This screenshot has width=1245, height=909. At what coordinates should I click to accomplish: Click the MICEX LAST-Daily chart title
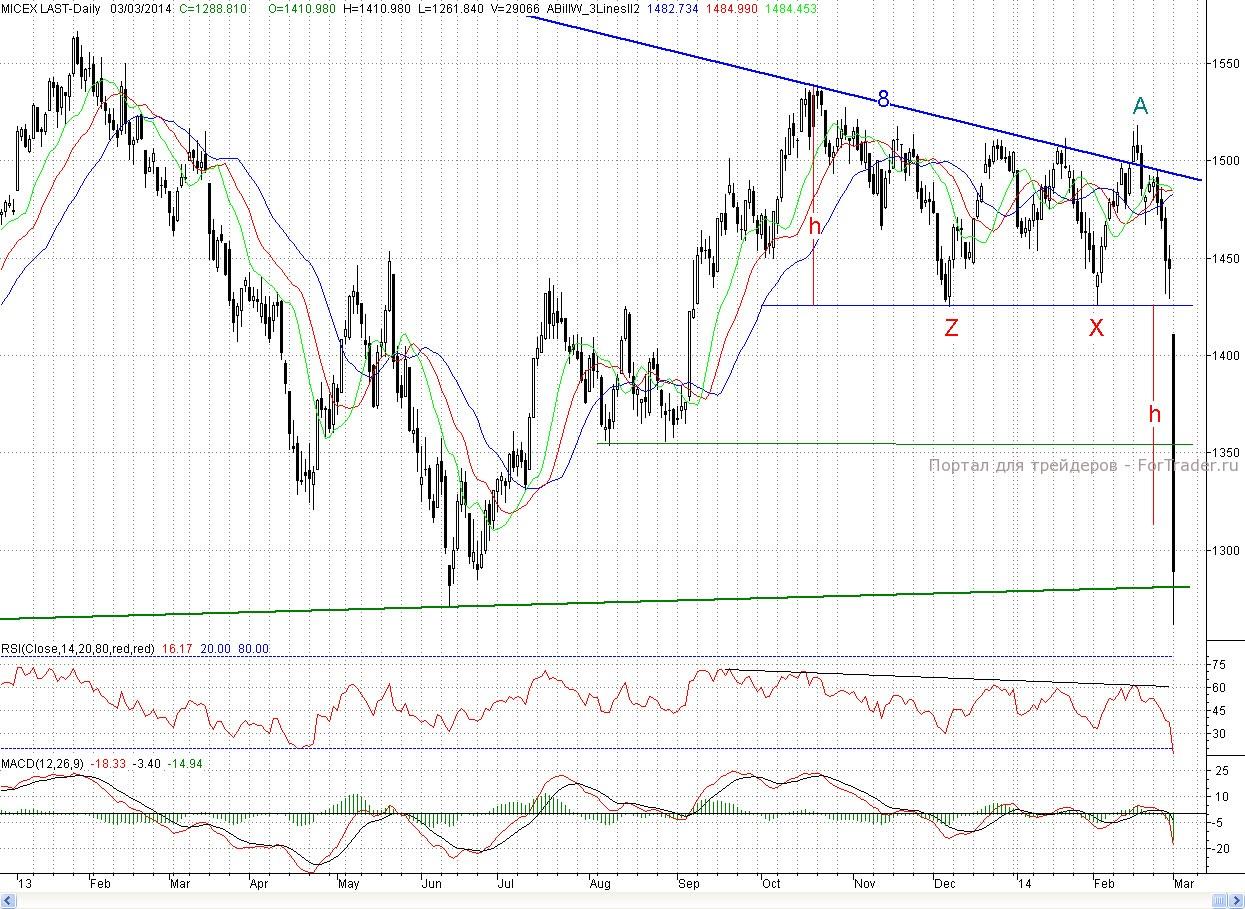(x=49, y=7)
